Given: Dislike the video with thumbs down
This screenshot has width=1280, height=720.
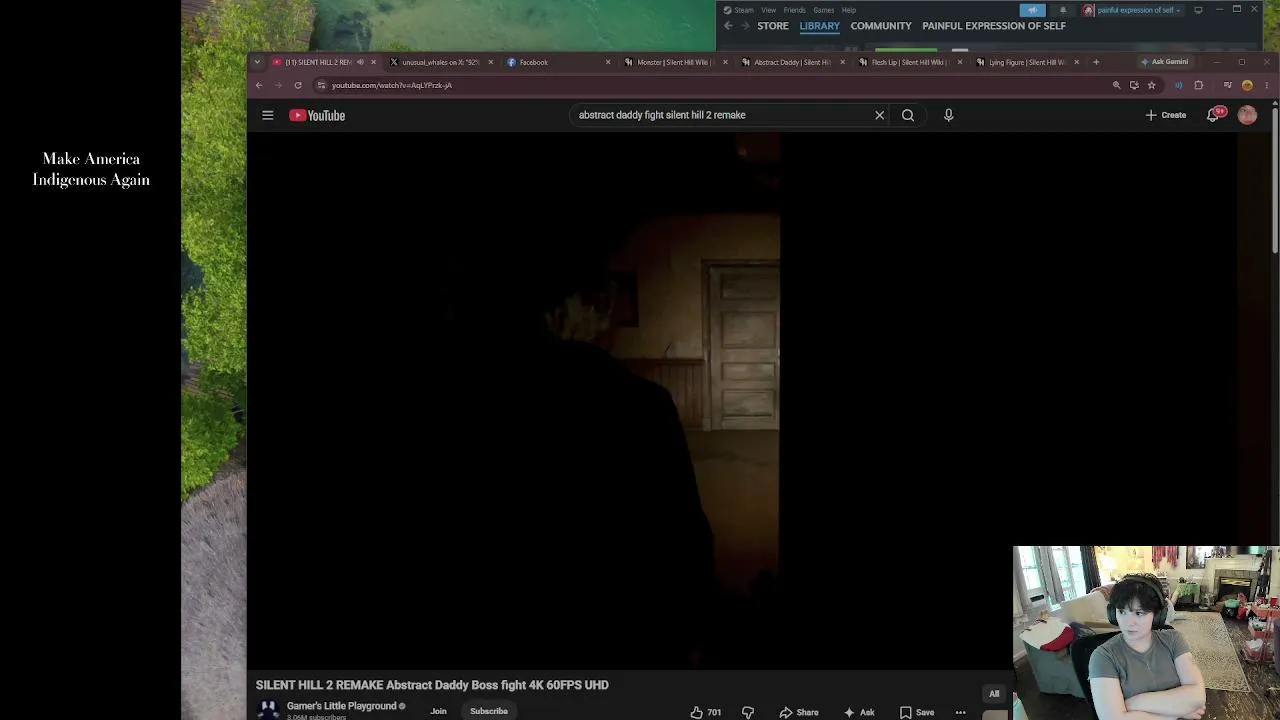Looking at the screenshot, I should 748,712.
